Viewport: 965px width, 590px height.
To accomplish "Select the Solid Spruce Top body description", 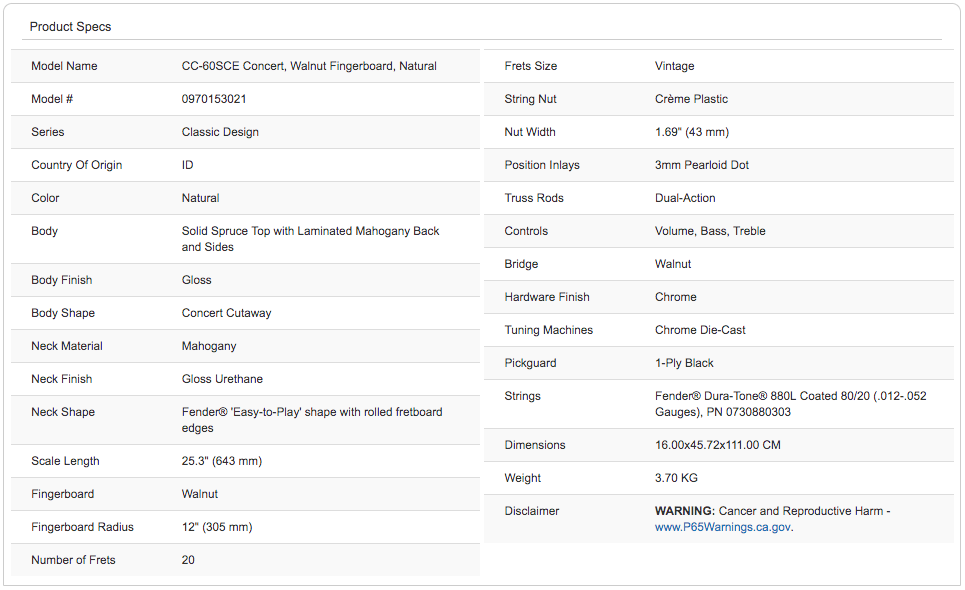I will coord(310,238).
